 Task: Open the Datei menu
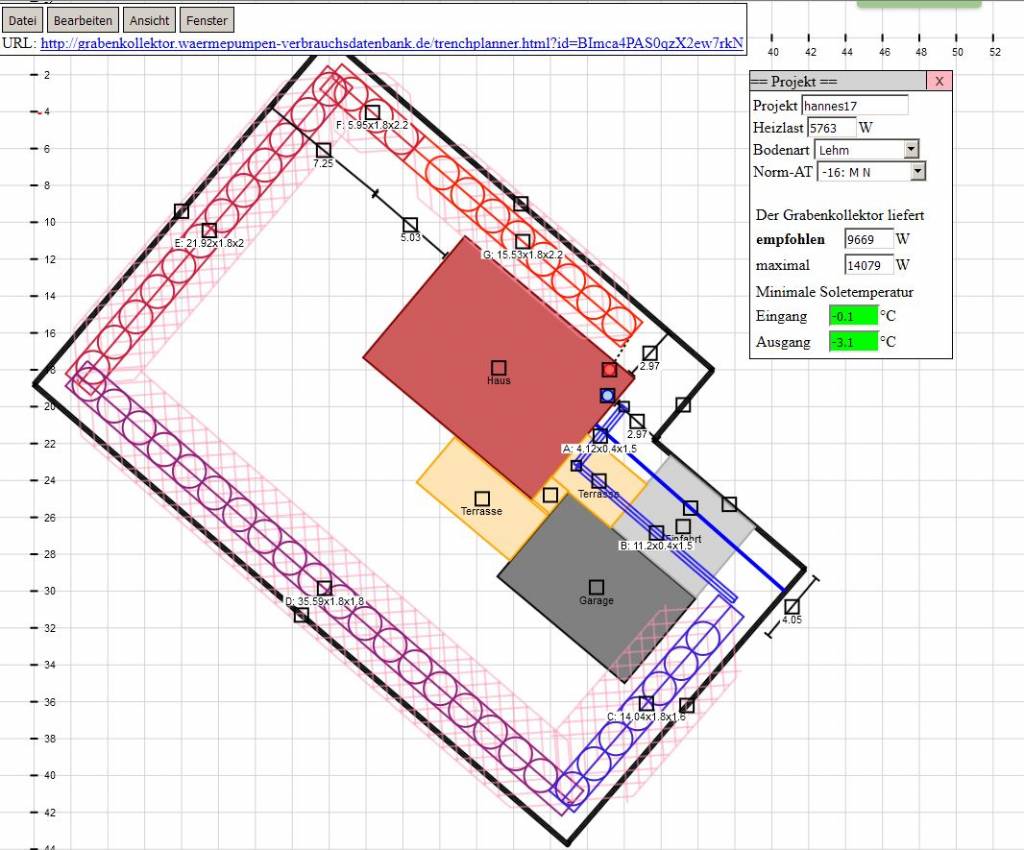pos(22,20)
